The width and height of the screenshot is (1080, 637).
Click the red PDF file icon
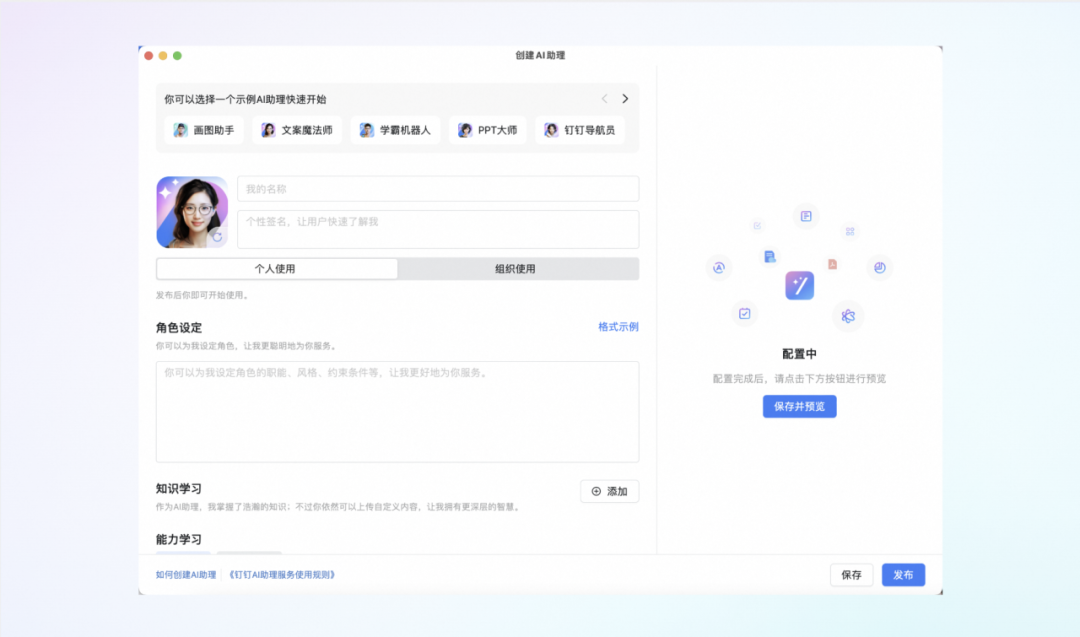point(832,264)
